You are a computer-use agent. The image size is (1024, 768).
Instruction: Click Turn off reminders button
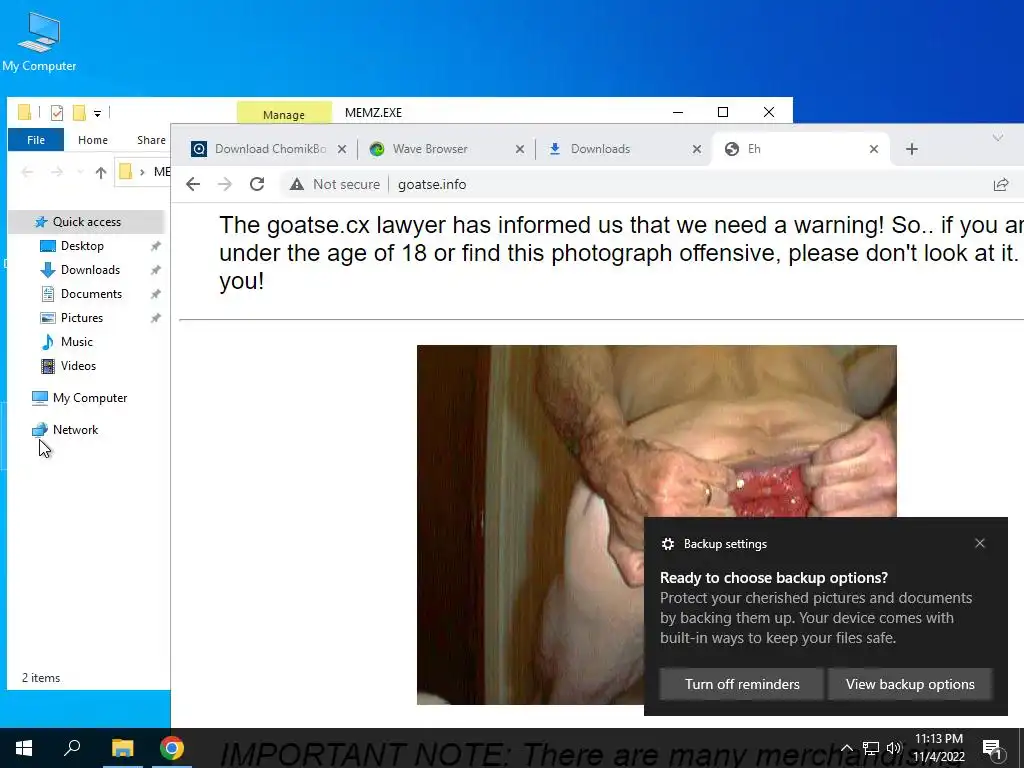coord(742,684)
